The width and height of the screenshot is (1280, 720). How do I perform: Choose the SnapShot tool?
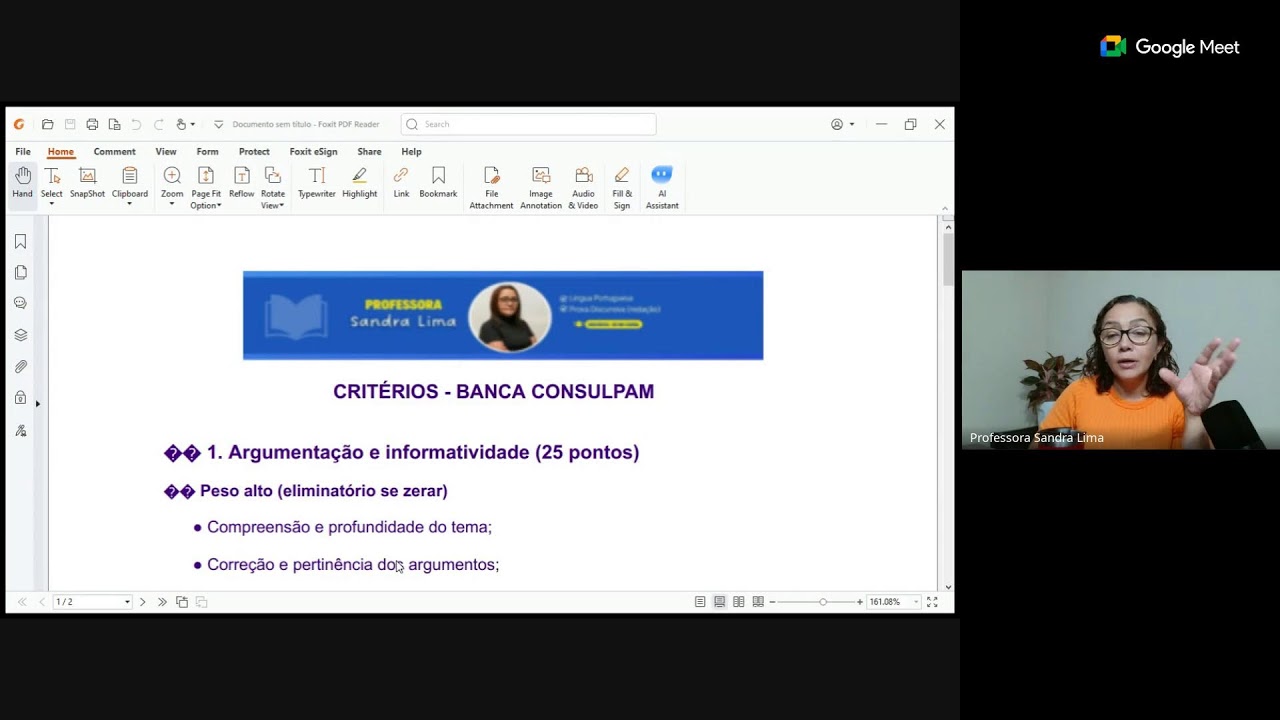87,183
